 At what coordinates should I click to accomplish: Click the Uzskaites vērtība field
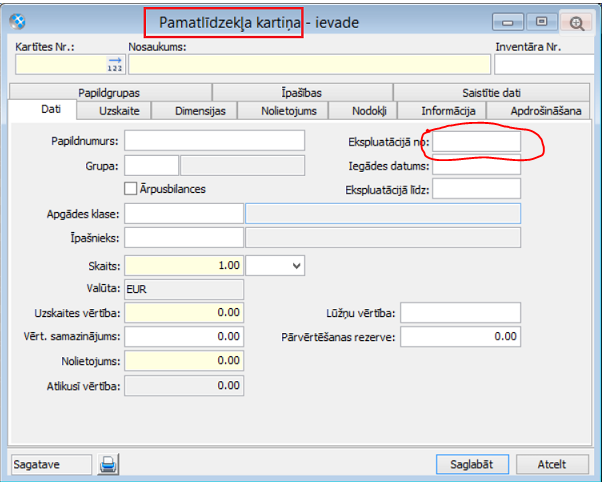184,312
